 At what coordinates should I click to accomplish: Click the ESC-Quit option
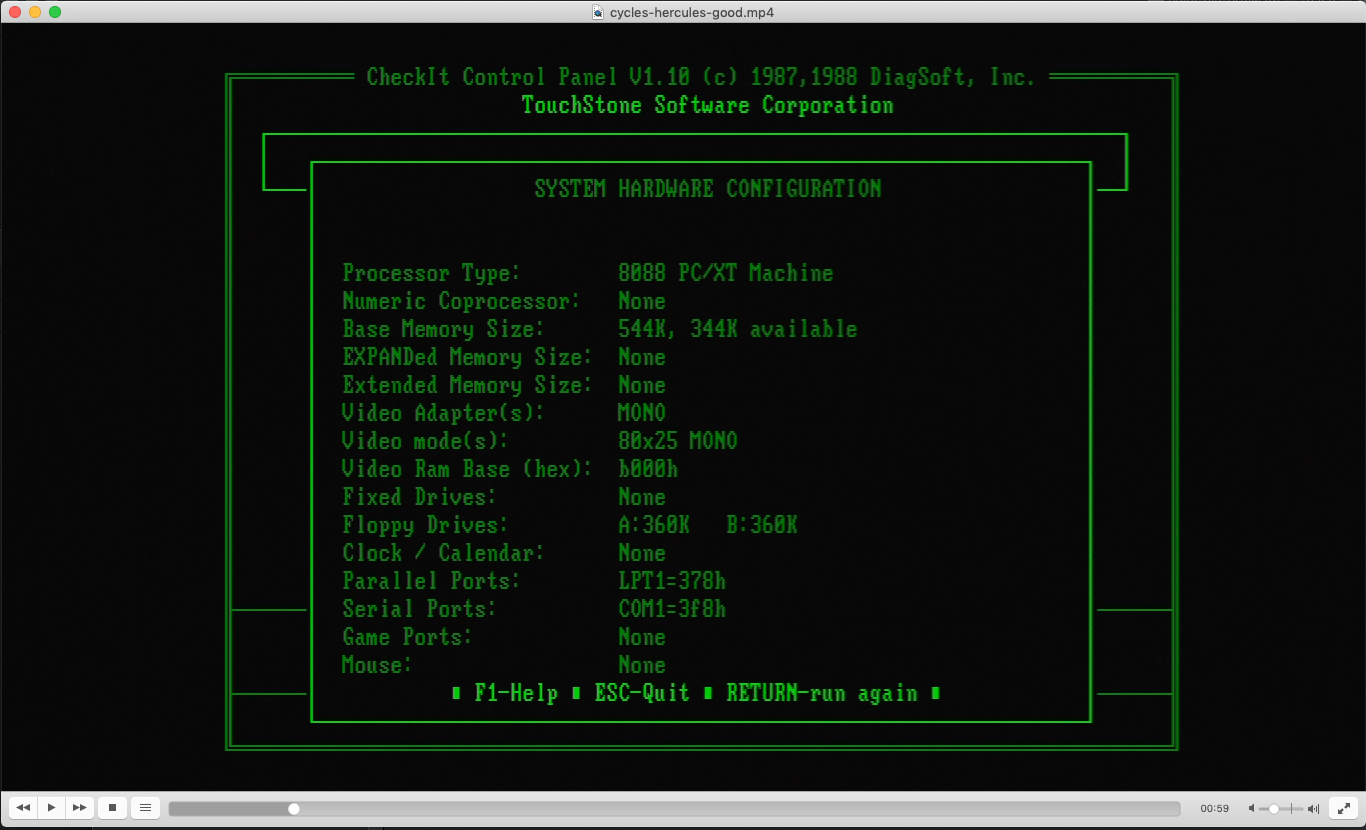(x=642, y=693)
